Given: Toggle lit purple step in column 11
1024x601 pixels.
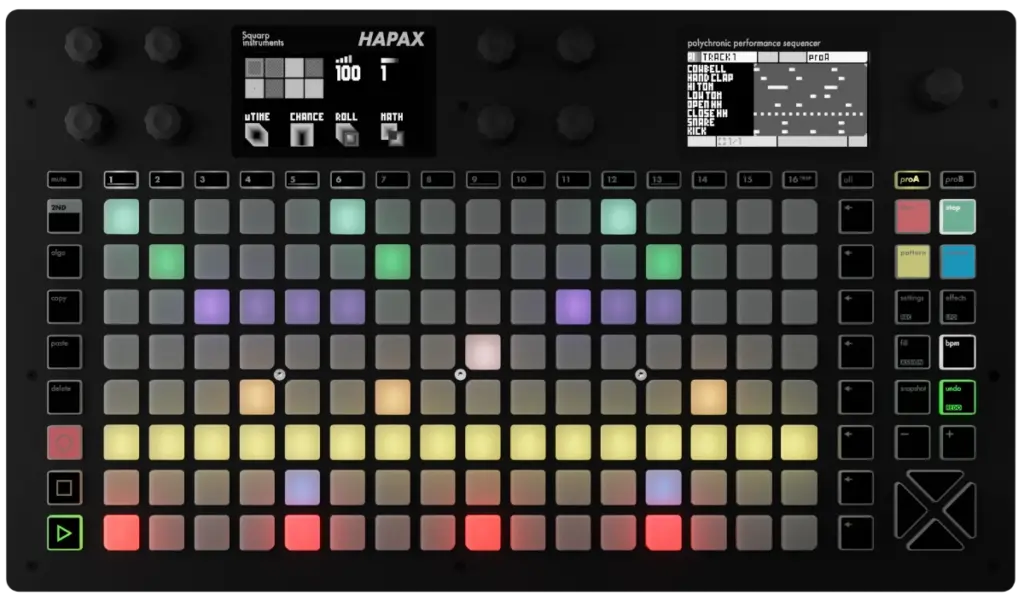Looking at the screenshot, I should (x=573, y=307).
